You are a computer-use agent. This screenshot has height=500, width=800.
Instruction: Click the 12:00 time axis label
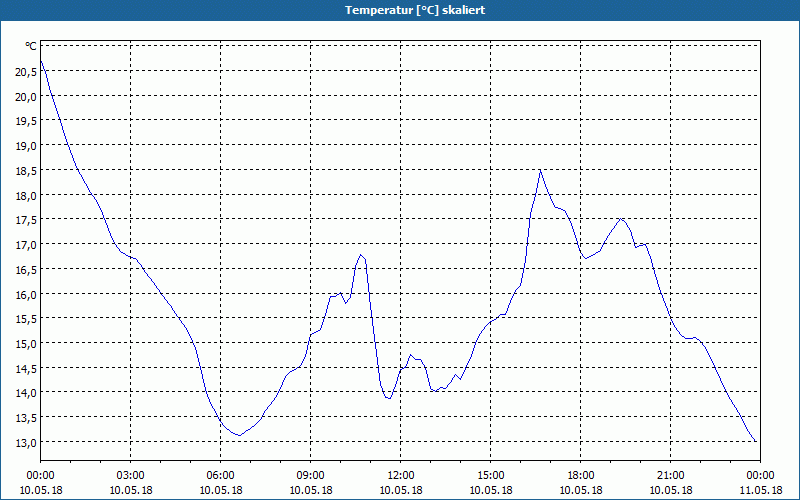coord(401,476)
